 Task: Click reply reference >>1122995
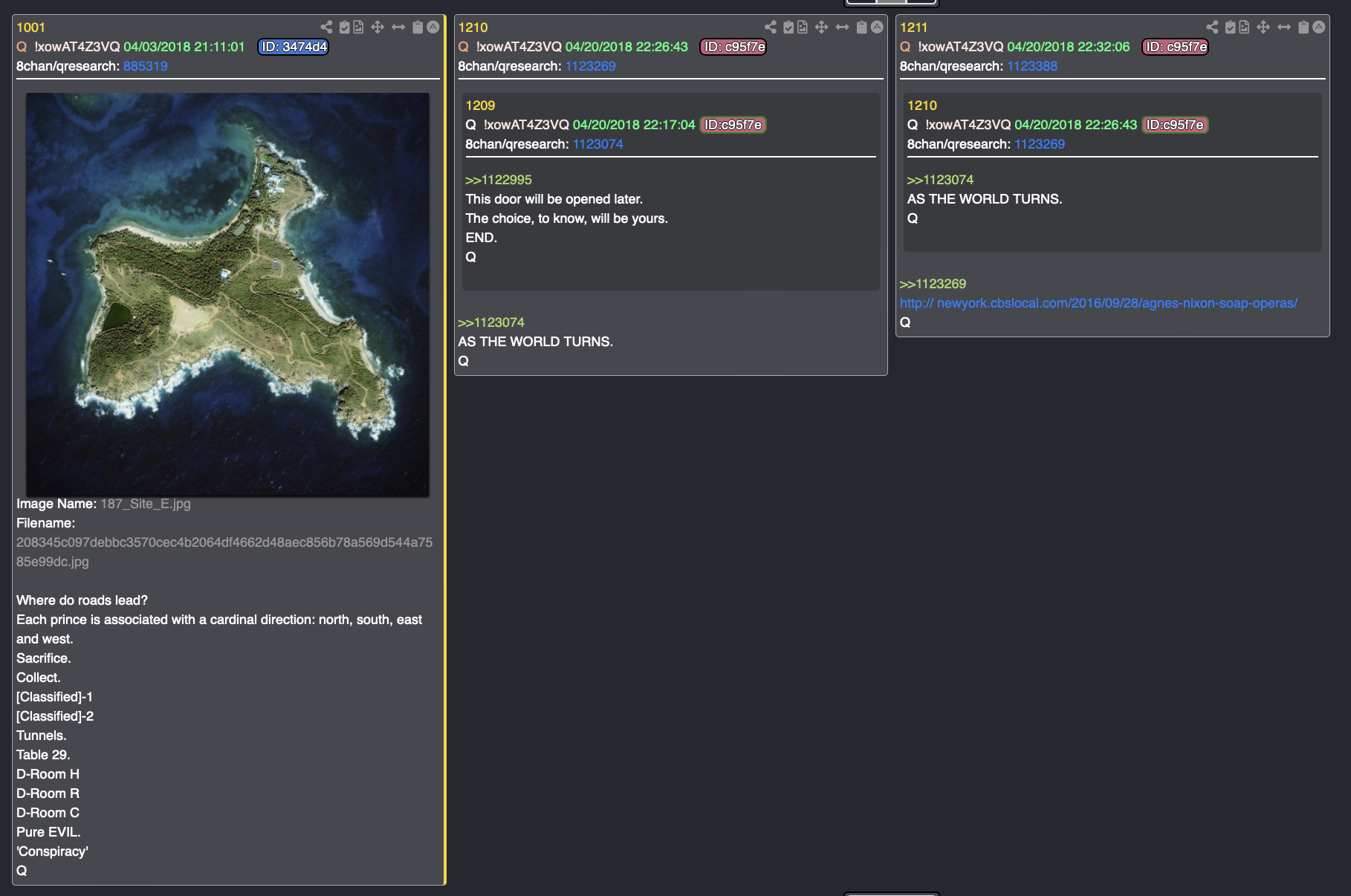(499, 180)
